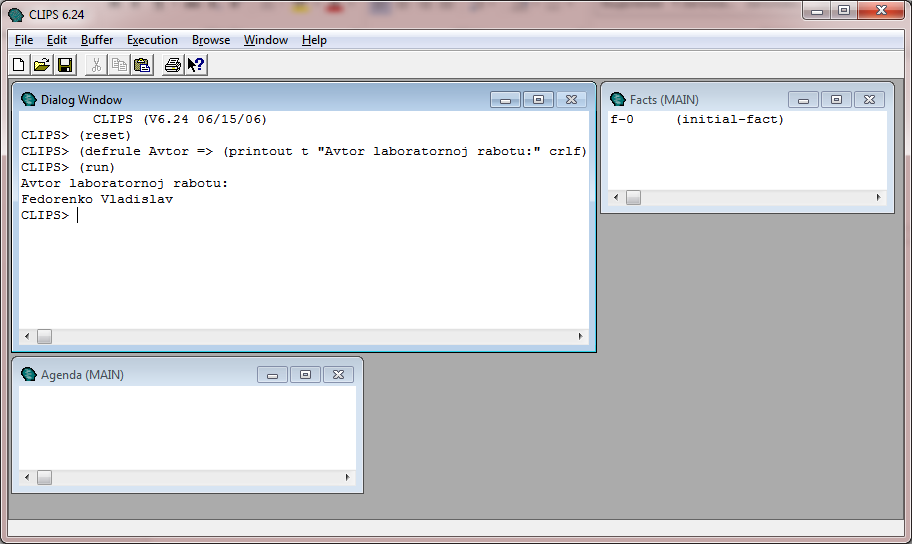This screenshot has height=544, width=912.
Task: Click the Agenda window scrollbar left arrow
Action: click(x=27, y=477)
